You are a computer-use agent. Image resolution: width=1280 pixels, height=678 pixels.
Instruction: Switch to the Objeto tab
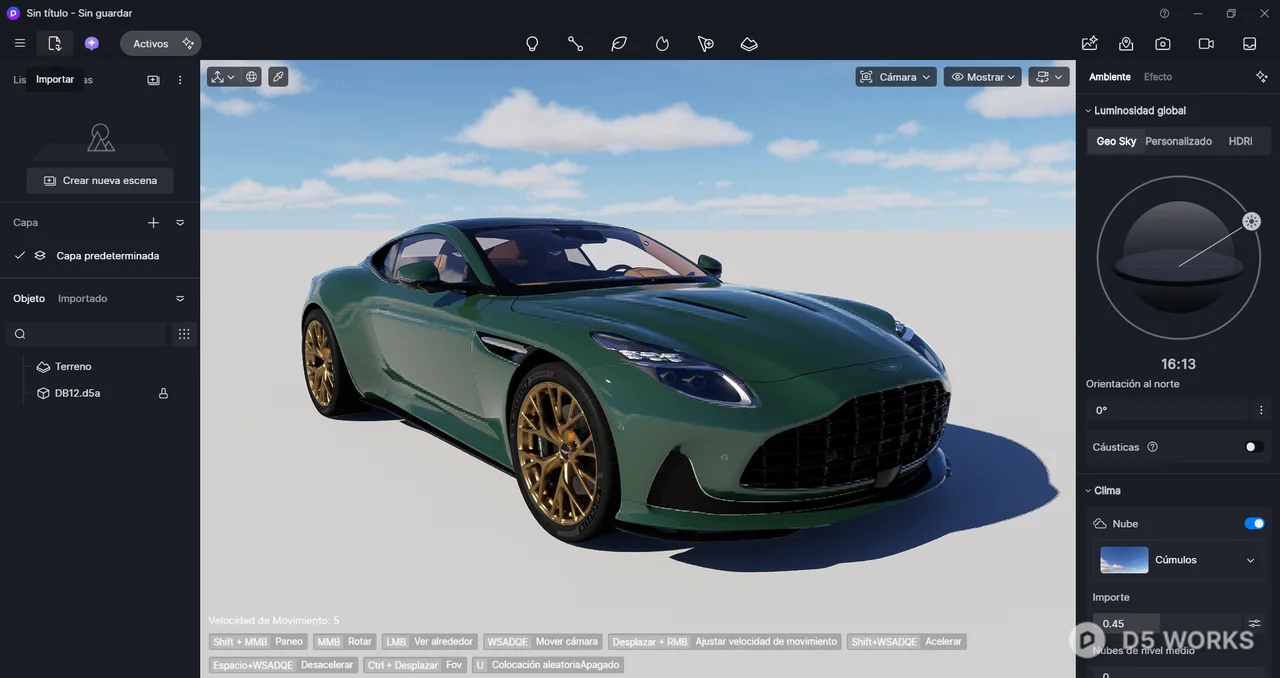[x=29, y=298]
